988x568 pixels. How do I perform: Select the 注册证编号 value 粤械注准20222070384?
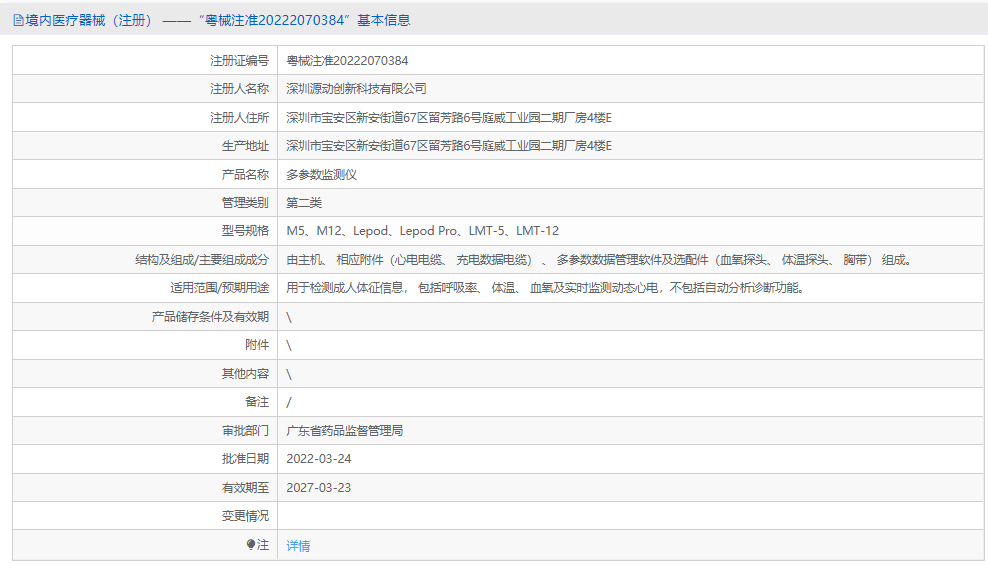click(347, 61)
